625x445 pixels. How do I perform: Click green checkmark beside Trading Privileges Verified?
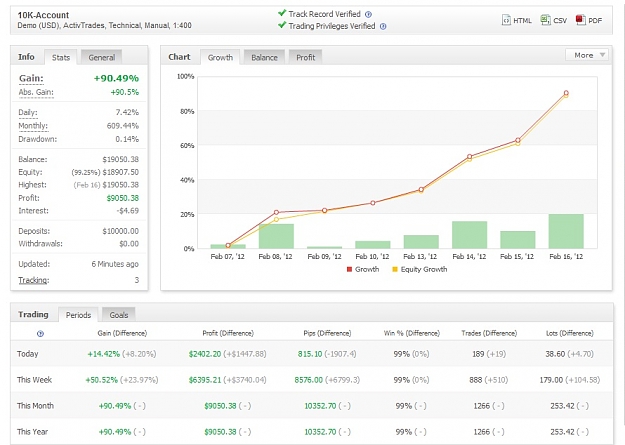coord(282,25)
